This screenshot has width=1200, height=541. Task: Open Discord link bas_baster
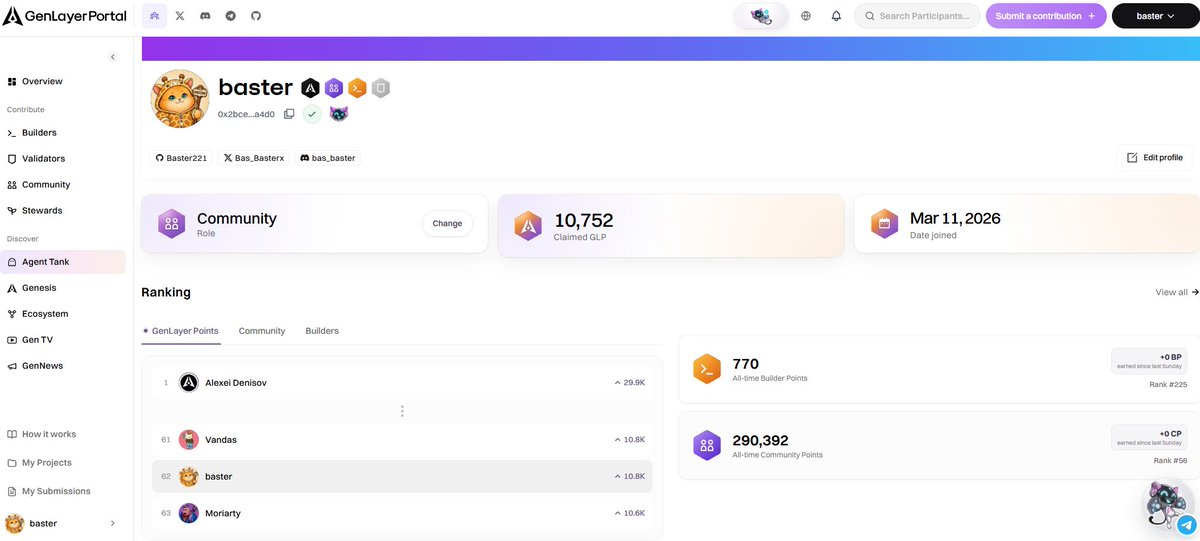(327, 158)
